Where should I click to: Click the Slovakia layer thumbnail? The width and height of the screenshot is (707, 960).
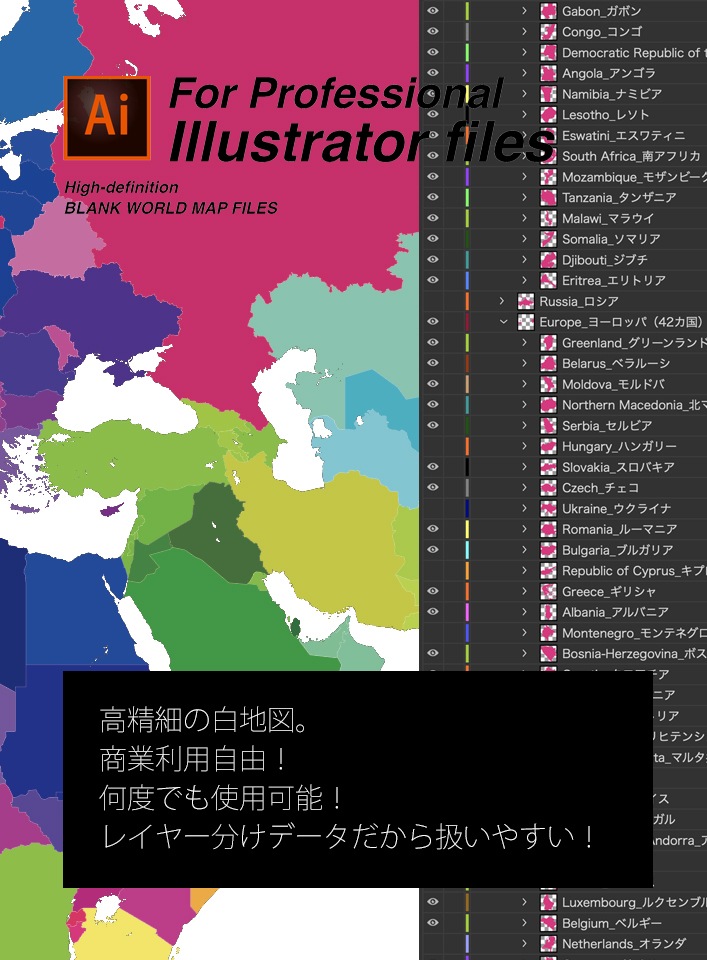548,467
